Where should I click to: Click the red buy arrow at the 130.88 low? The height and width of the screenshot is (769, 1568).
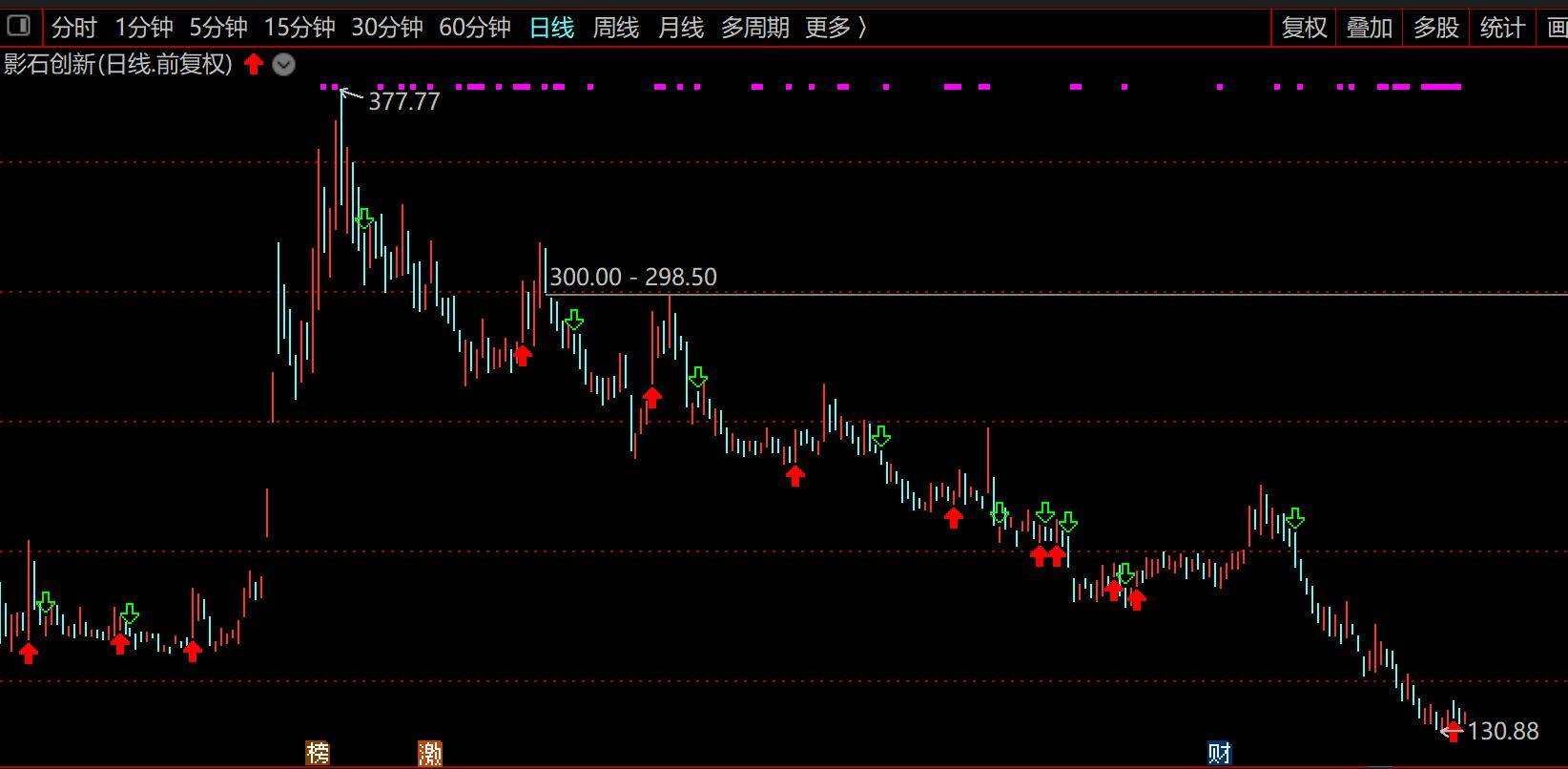pos(1453,732)
